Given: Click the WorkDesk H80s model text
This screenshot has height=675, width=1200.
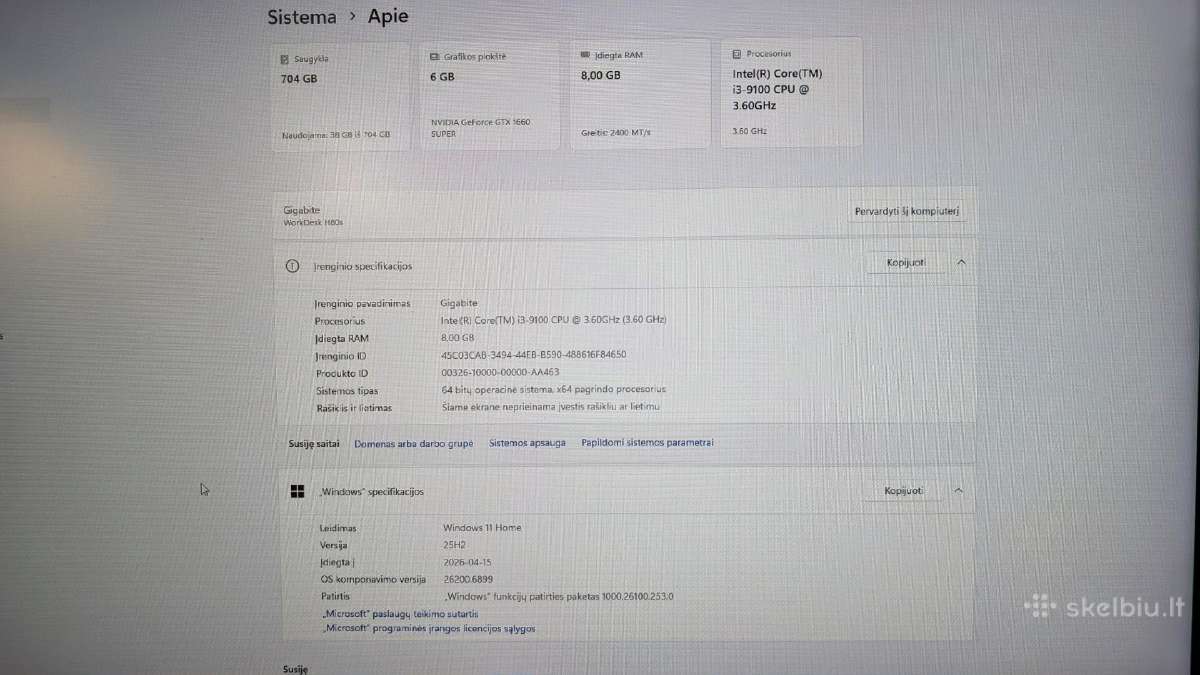Looking at the screenshot, I should (313, 222).
